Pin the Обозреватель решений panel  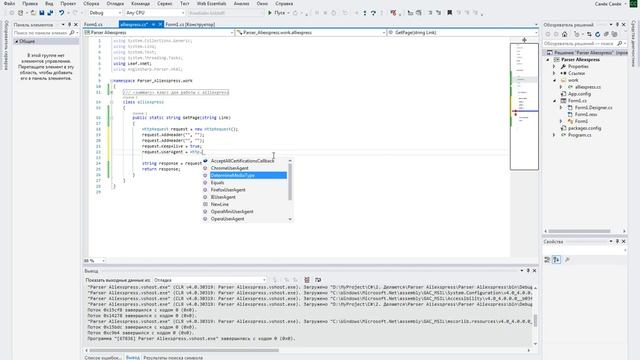[x=617, y=25]
